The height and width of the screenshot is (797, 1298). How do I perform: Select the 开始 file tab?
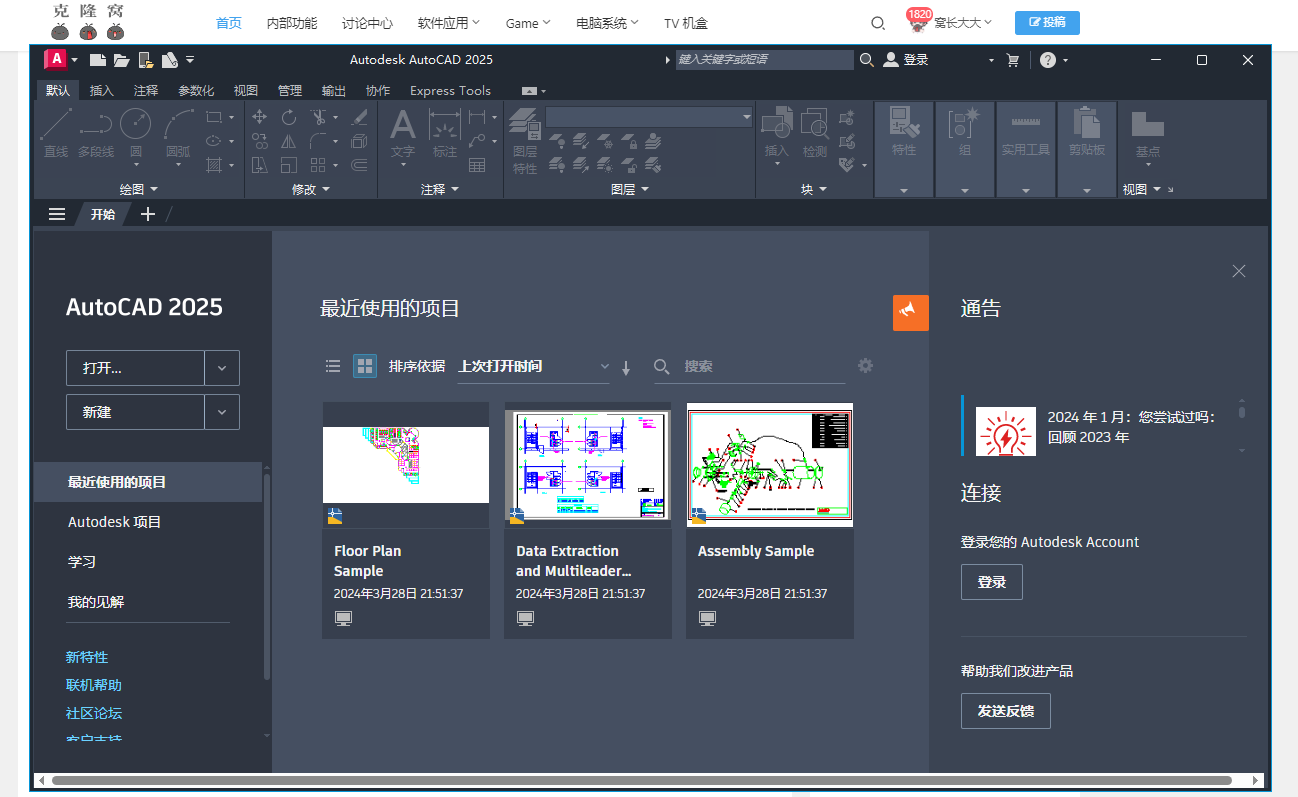(103, 214)
